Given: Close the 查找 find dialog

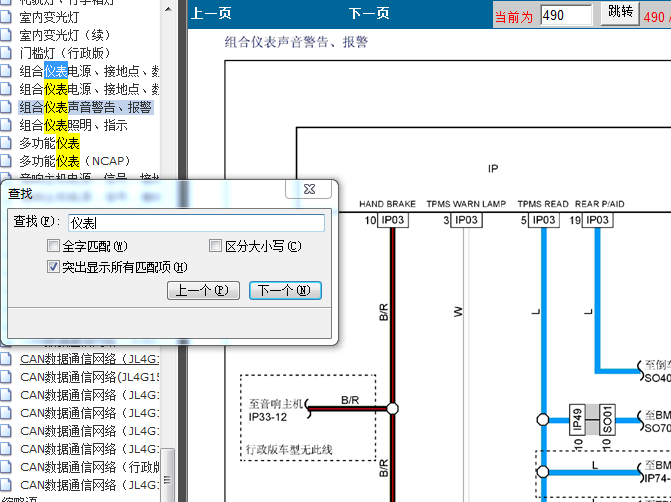Looking at the screenshot, I should click(x=309, y=189).
